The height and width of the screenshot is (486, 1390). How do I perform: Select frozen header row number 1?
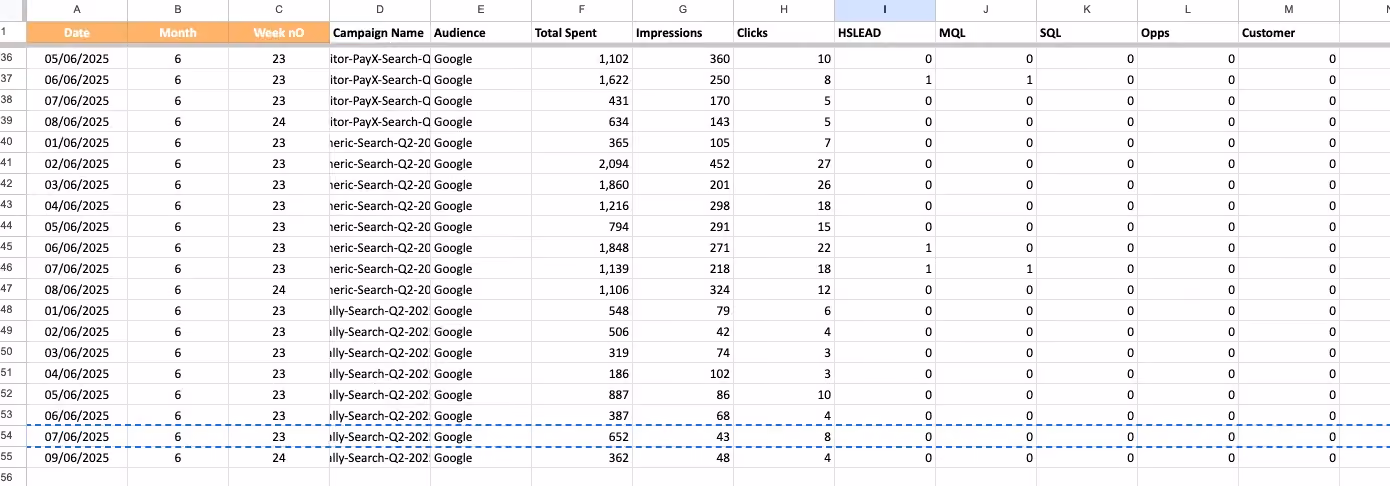pyautogui.click(x=13, y=33)
